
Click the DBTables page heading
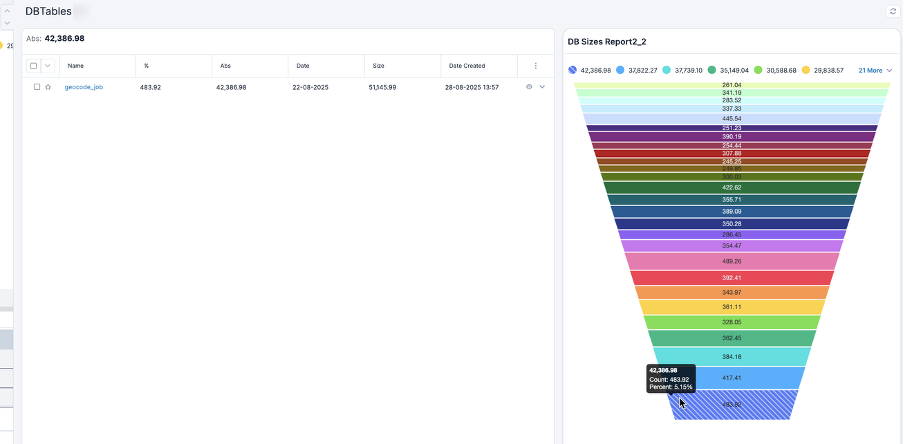click(x=48, y=12)
